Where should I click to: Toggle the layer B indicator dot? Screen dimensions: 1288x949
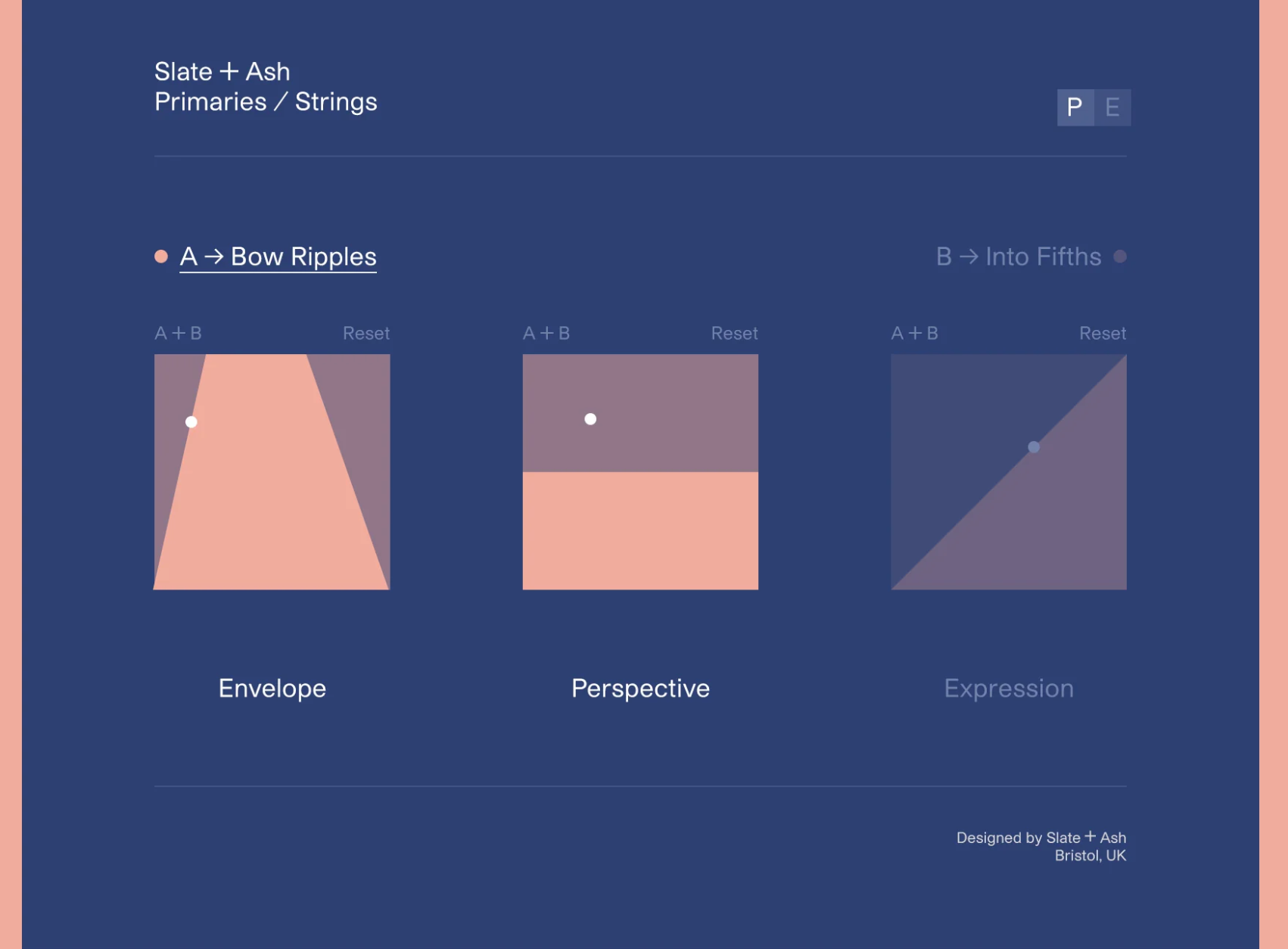(x=1120, y=257)
